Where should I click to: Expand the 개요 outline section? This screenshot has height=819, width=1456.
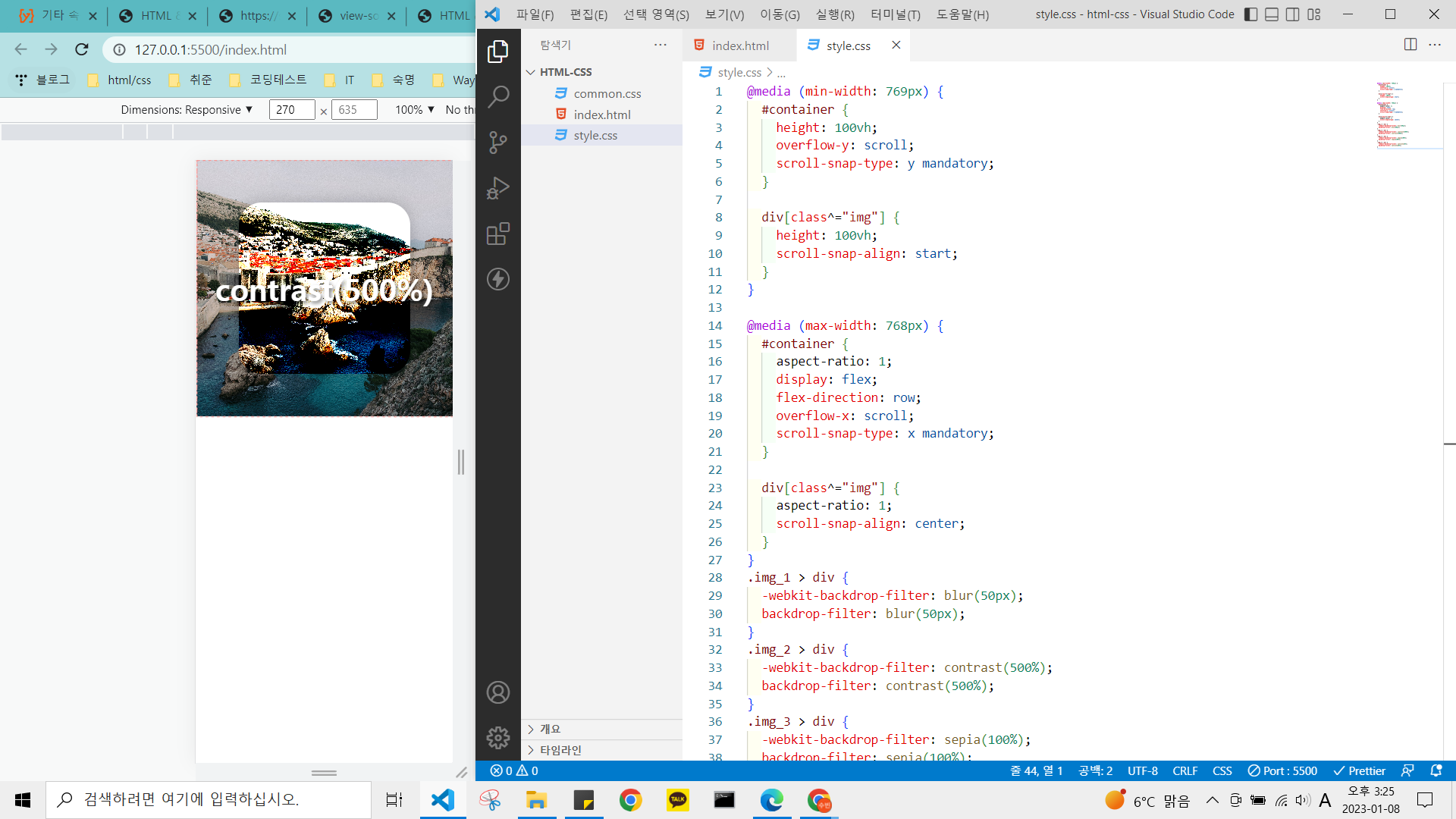[550, 729]
